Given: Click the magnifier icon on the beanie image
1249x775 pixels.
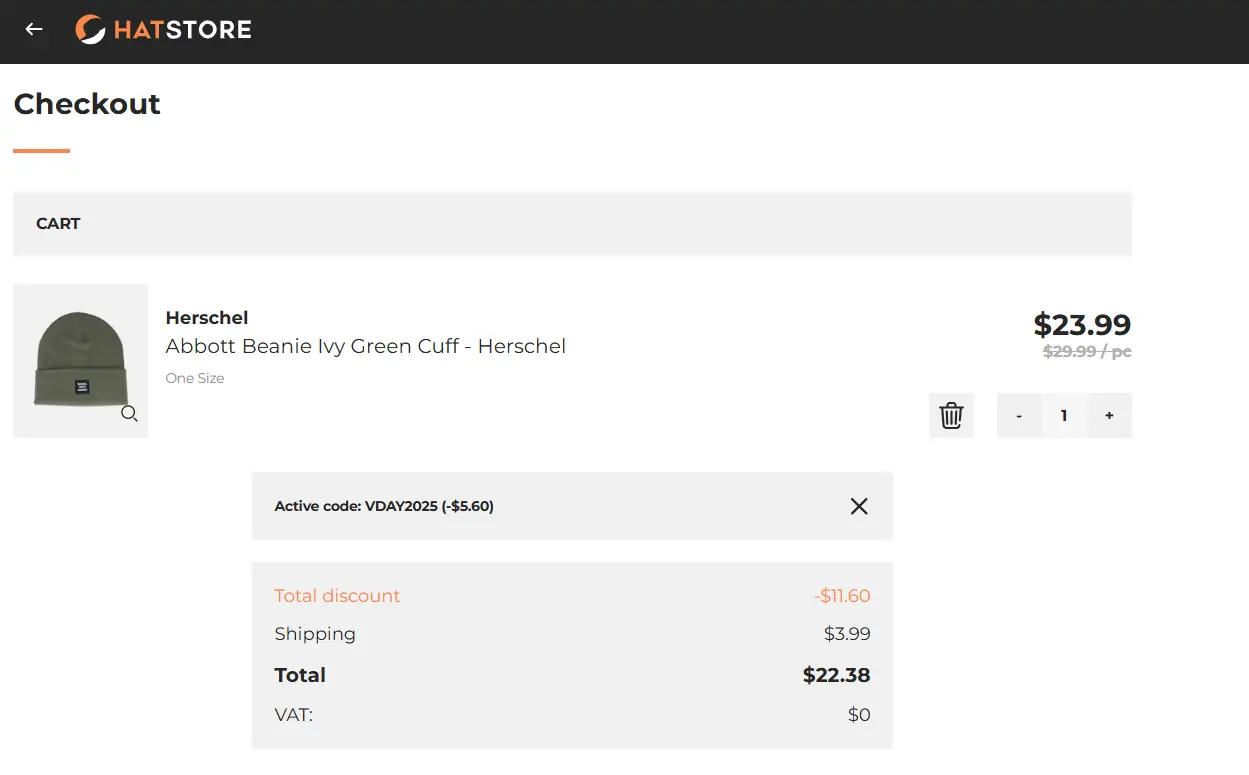Looking at the screenshot, I should coord(129,414).
